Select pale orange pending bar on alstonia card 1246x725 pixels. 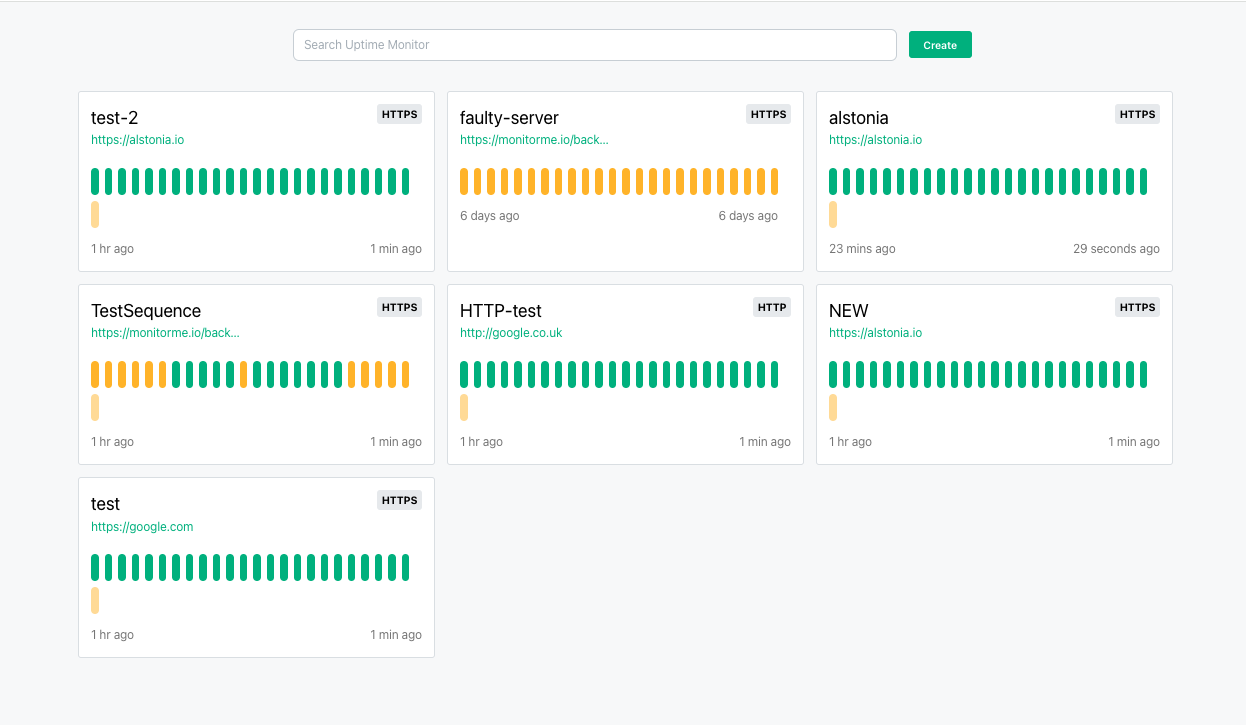point(833,214)
